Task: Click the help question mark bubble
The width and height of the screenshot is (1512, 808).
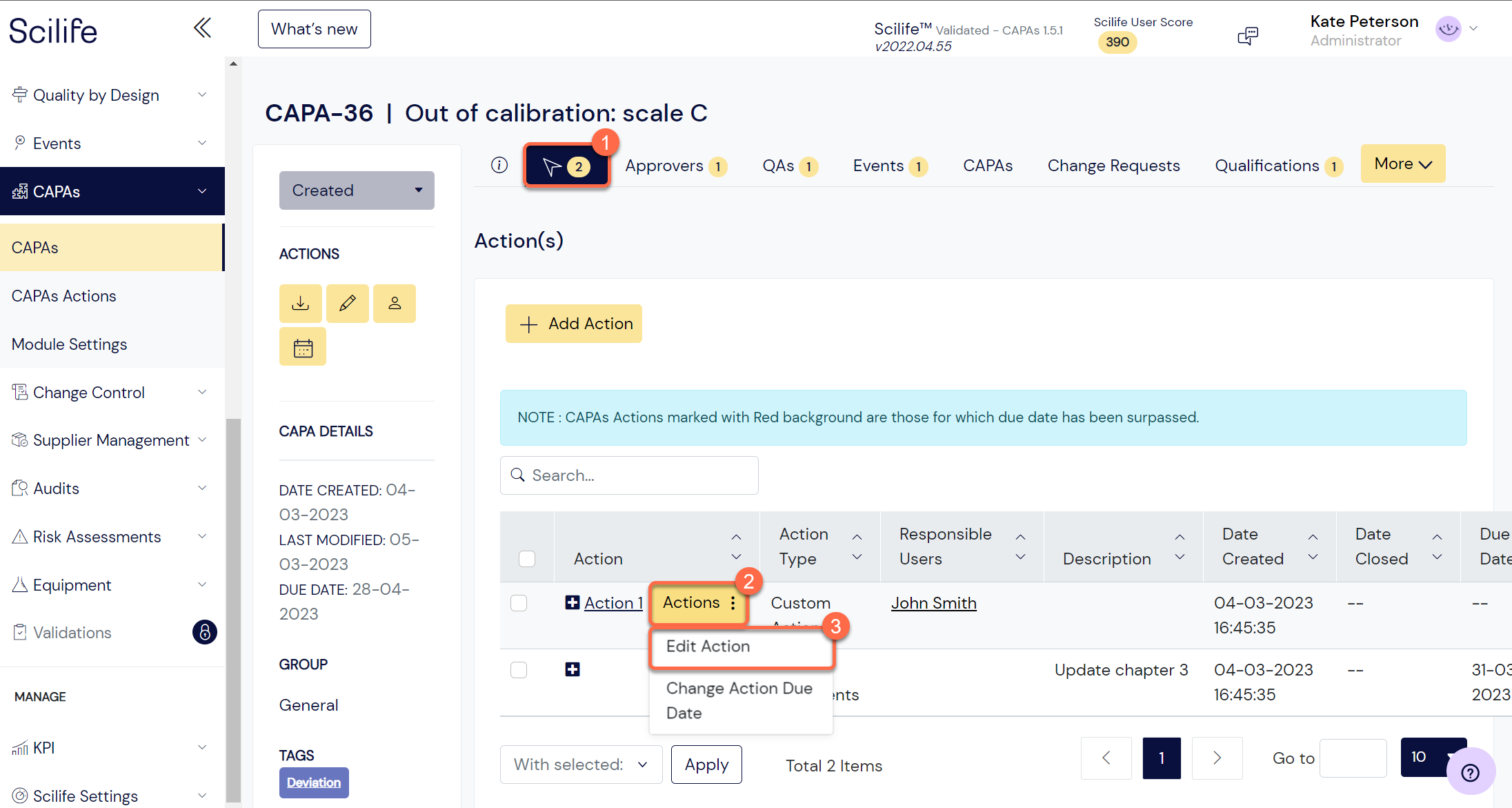Action: point(1471,772)
